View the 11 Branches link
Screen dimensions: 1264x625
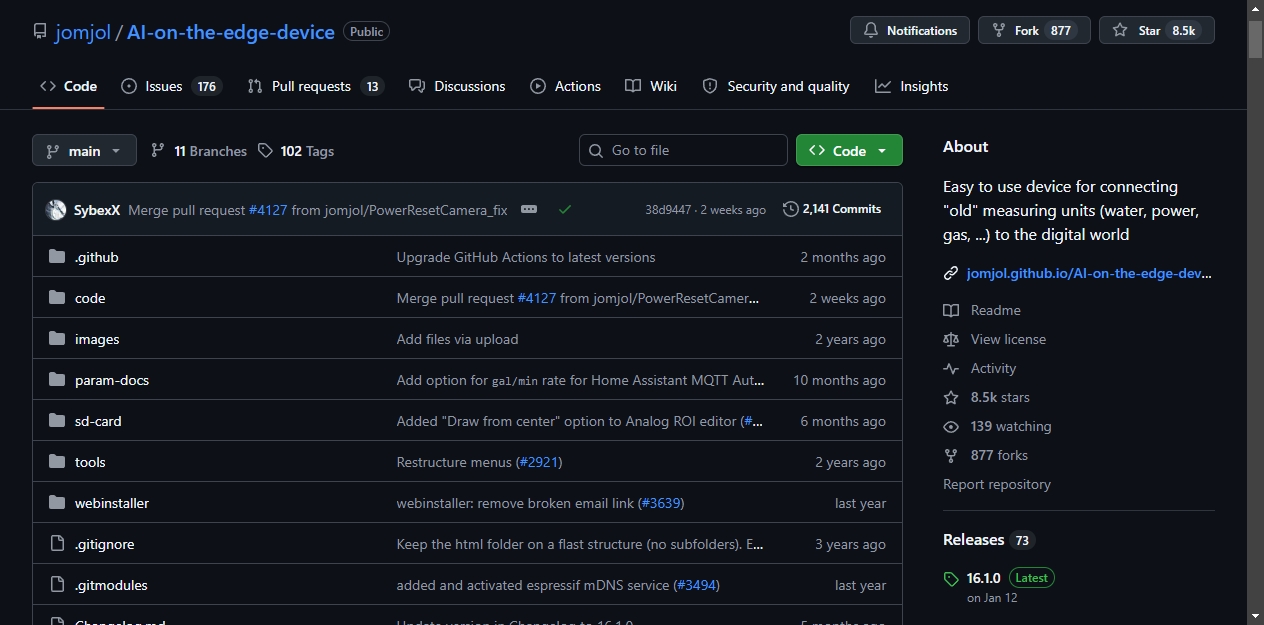(x=199, y=151)
